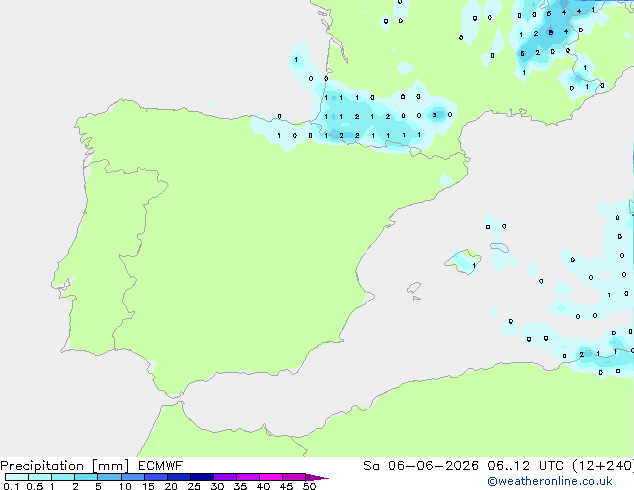Click the '10' legend scale label
Screen dimensions: 634x490
coord(125,486)
